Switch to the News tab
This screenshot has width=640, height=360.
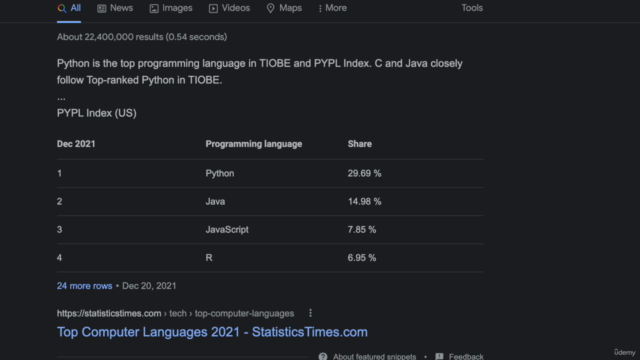point(115,8)
